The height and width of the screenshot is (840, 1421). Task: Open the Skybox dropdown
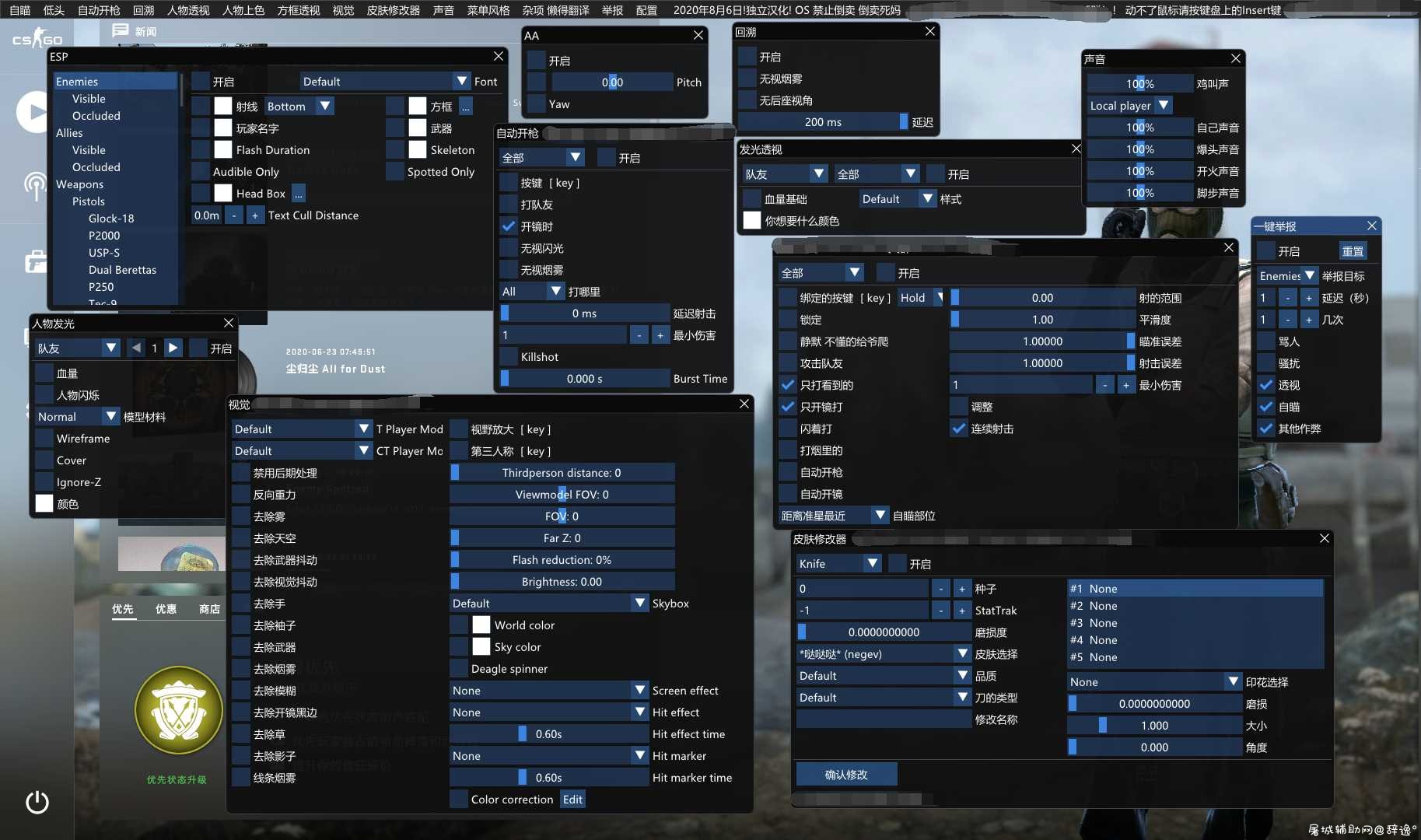(549, 604)
